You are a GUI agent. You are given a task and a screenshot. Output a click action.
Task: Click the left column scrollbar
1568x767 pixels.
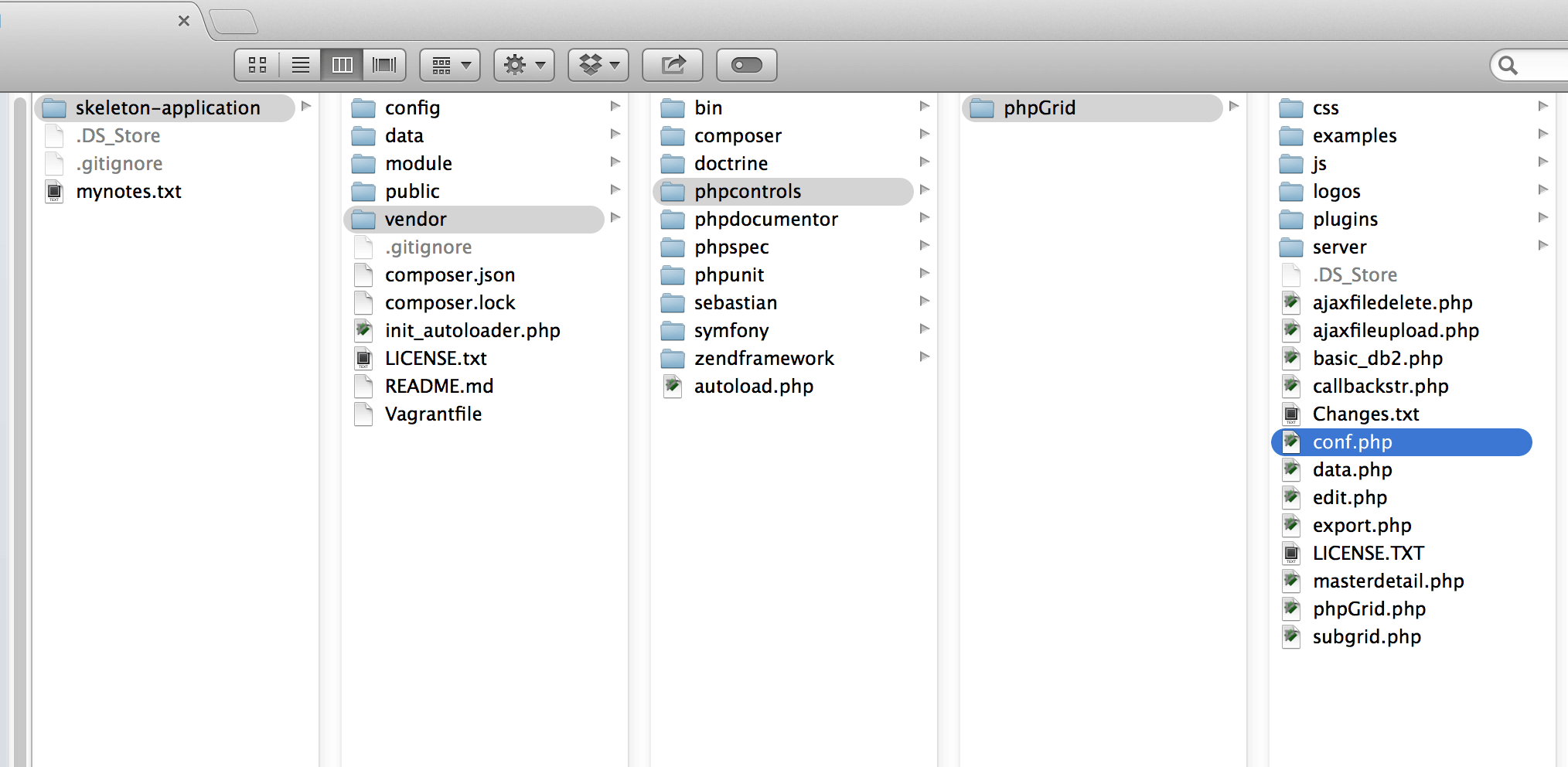(x=19, y=430)
